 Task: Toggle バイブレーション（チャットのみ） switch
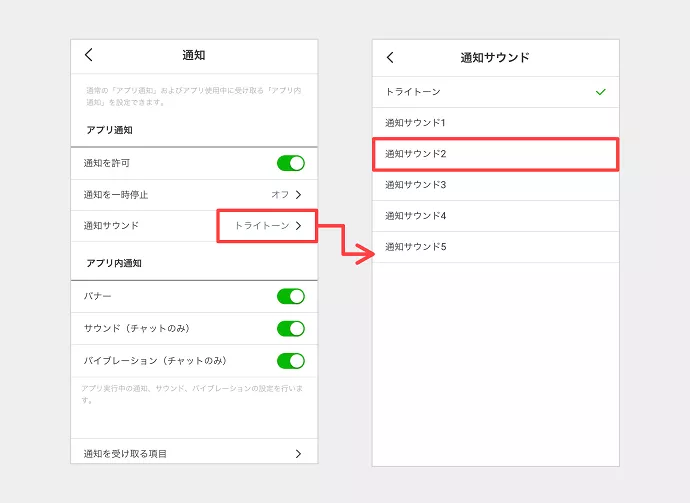pyautogui.click(x=290, y=360)
